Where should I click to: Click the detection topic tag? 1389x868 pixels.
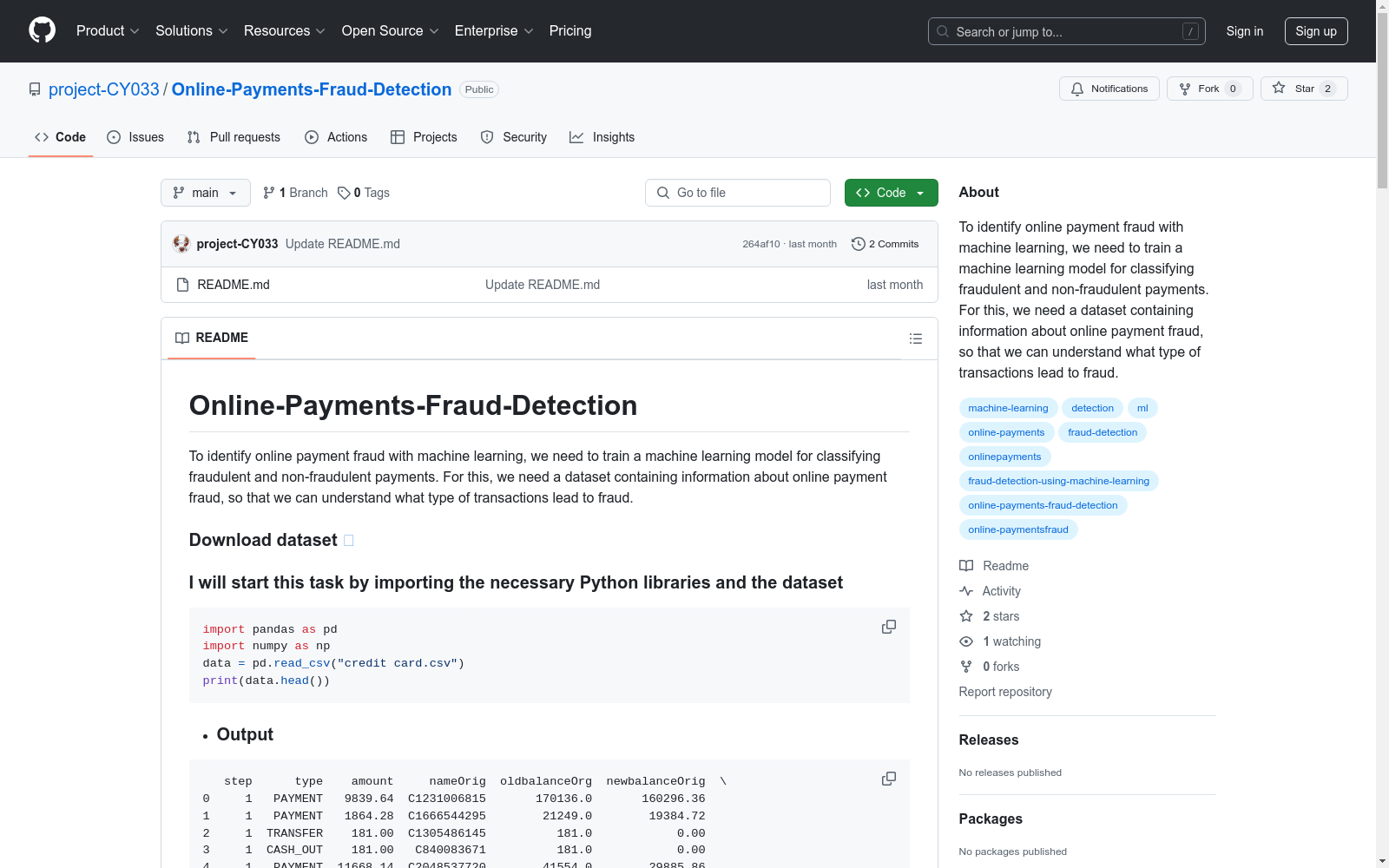(x=1092, y=408)
